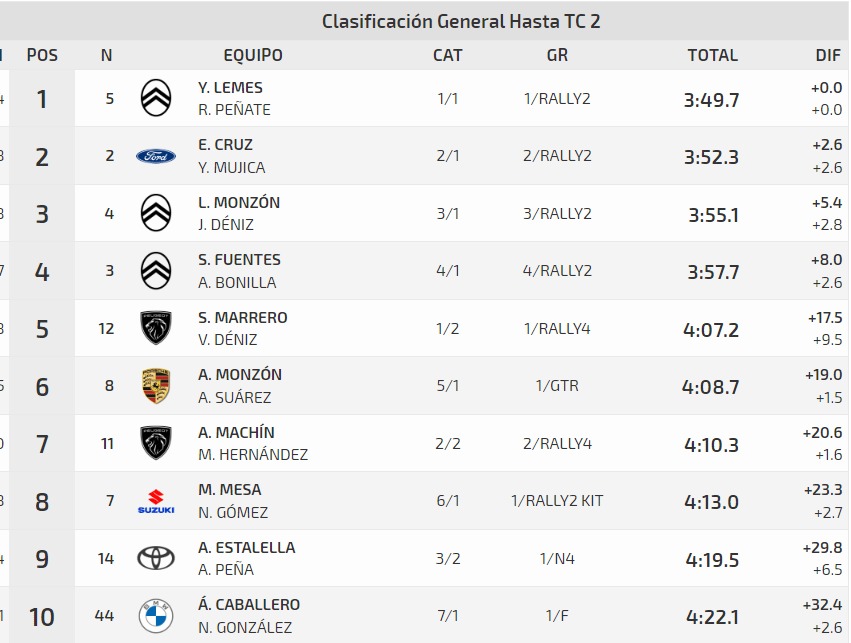
Task: Open driver Y. LEMES entry
Action: (230, 88)
